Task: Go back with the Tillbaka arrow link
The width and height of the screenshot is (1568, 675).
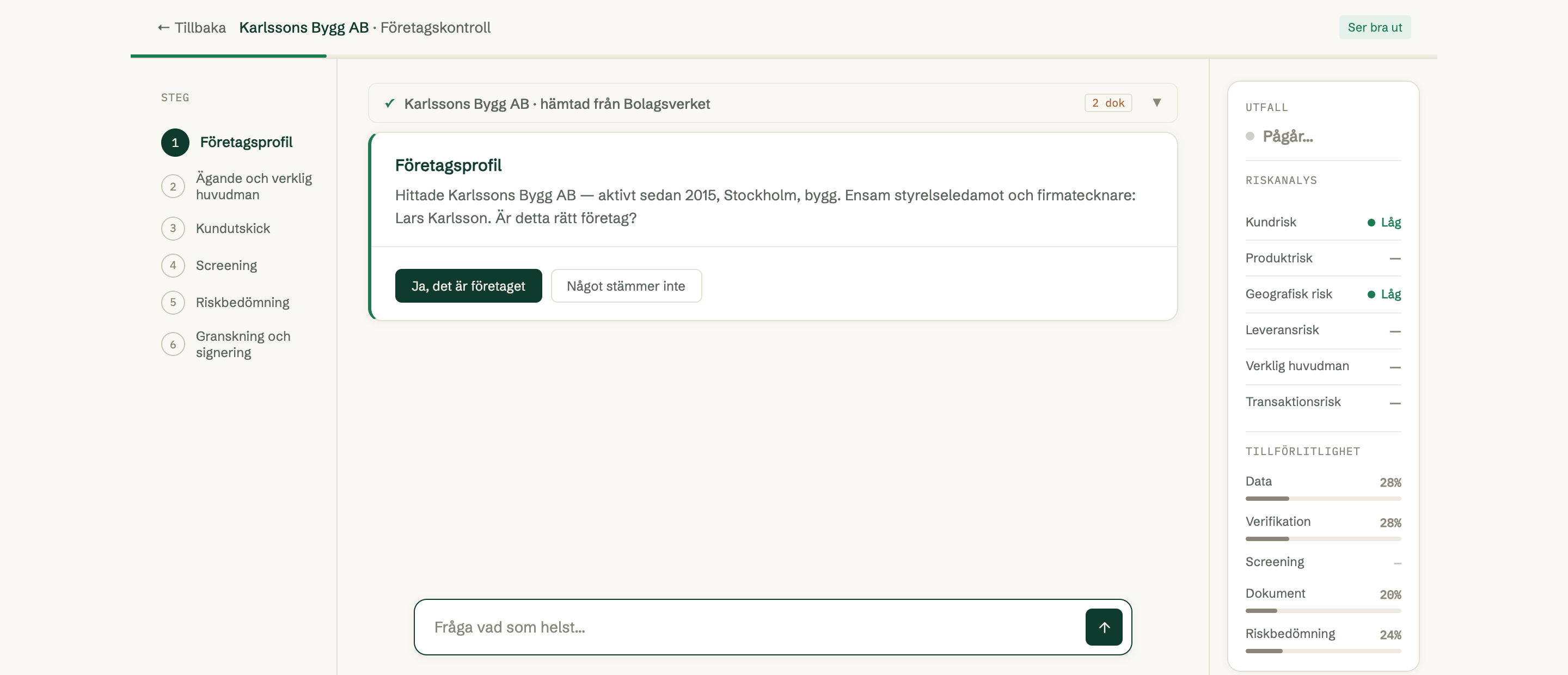Action: [x=192, y=27]
